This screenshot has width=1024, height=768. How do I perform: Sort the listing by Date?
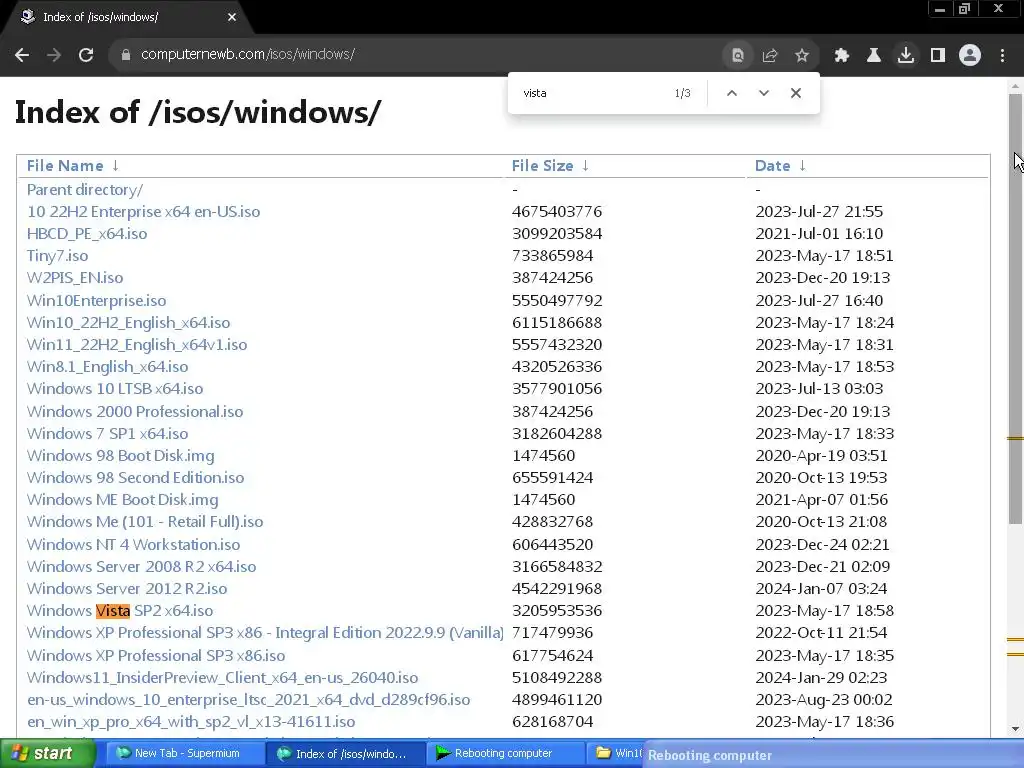point(773,166)
